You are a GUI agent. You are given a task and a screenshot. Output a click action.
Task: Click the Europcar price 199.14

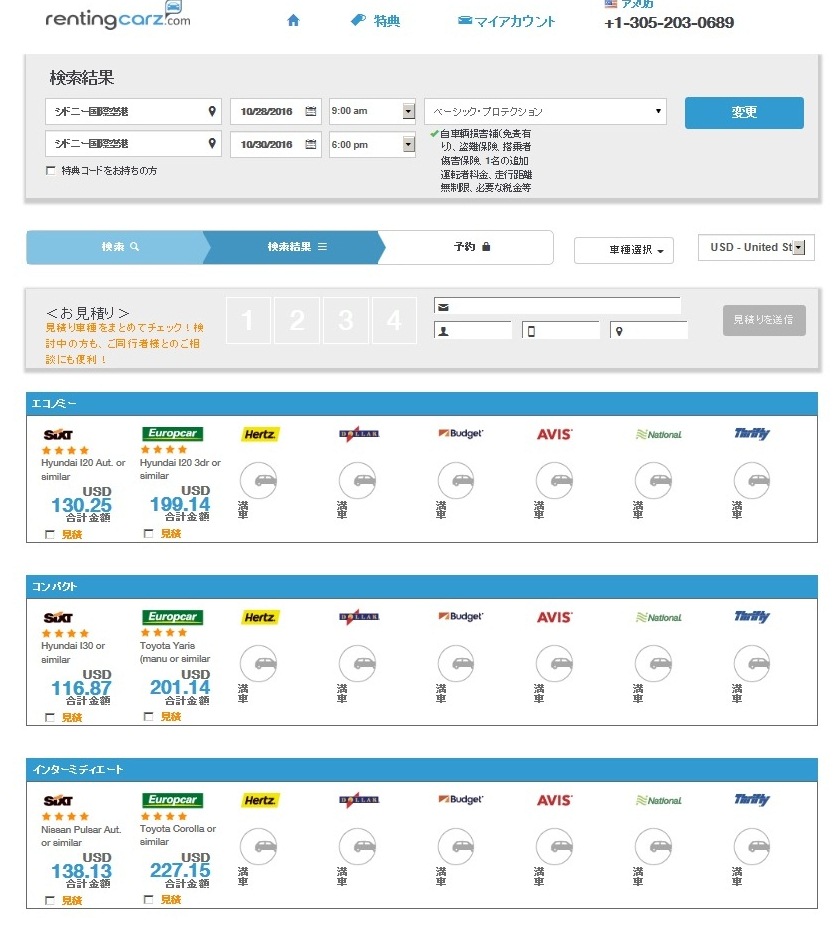(x=180, y=504)
